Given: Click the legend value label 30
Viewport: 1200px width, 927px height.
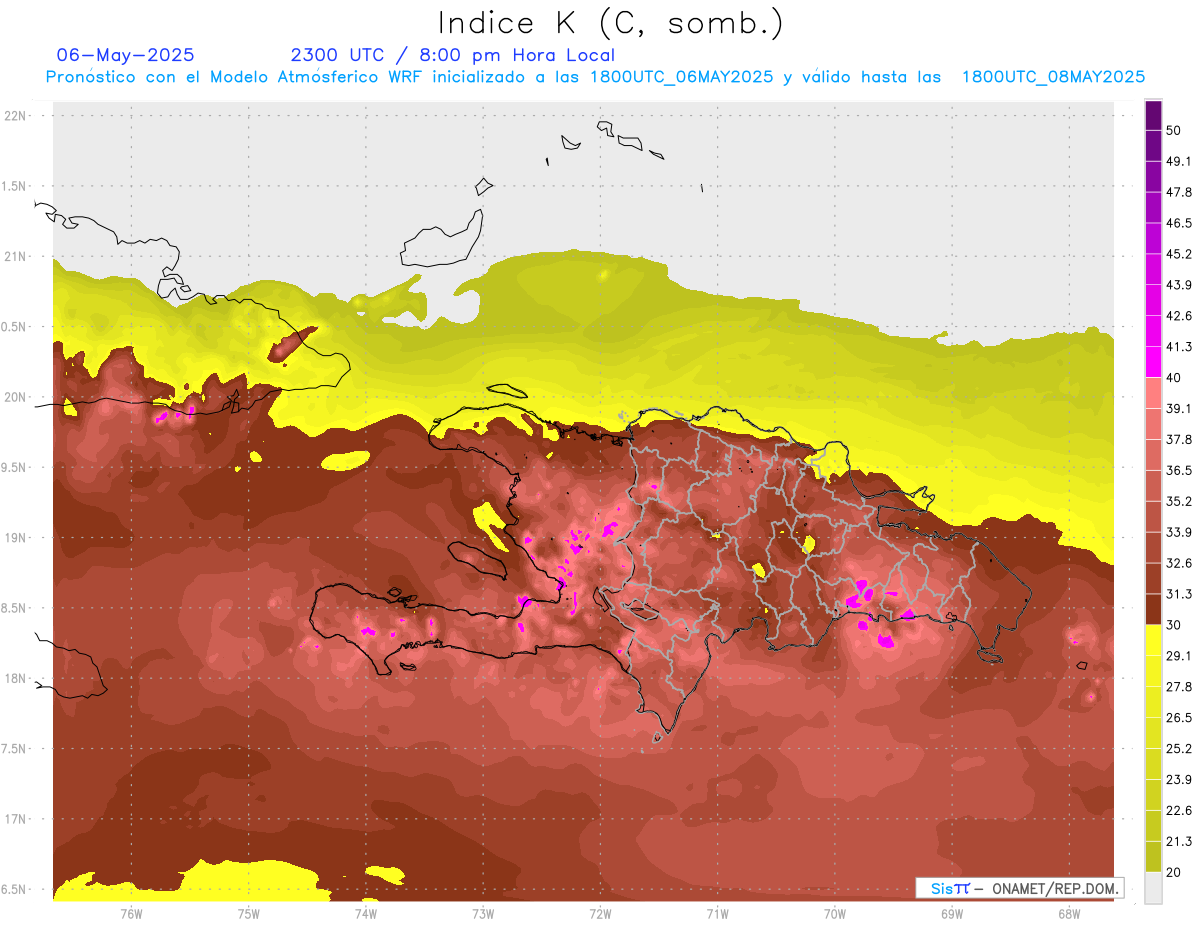Looking at the screenshot, I should (x=1174, y=625).
